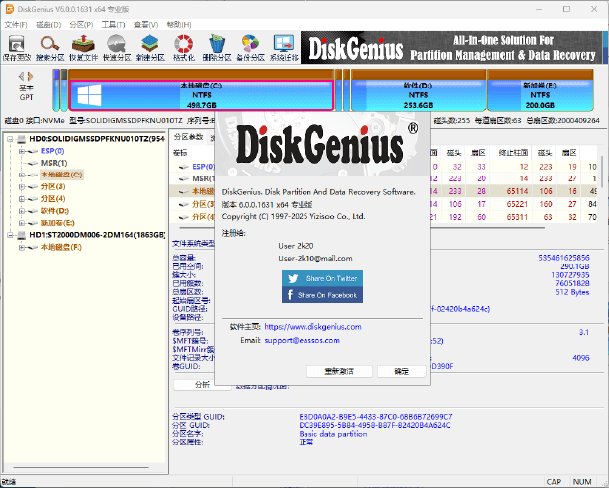The width and height of the screenshot is (609, 488).
Task: Click the Share On Twitter button
Action: click(322, 277)
